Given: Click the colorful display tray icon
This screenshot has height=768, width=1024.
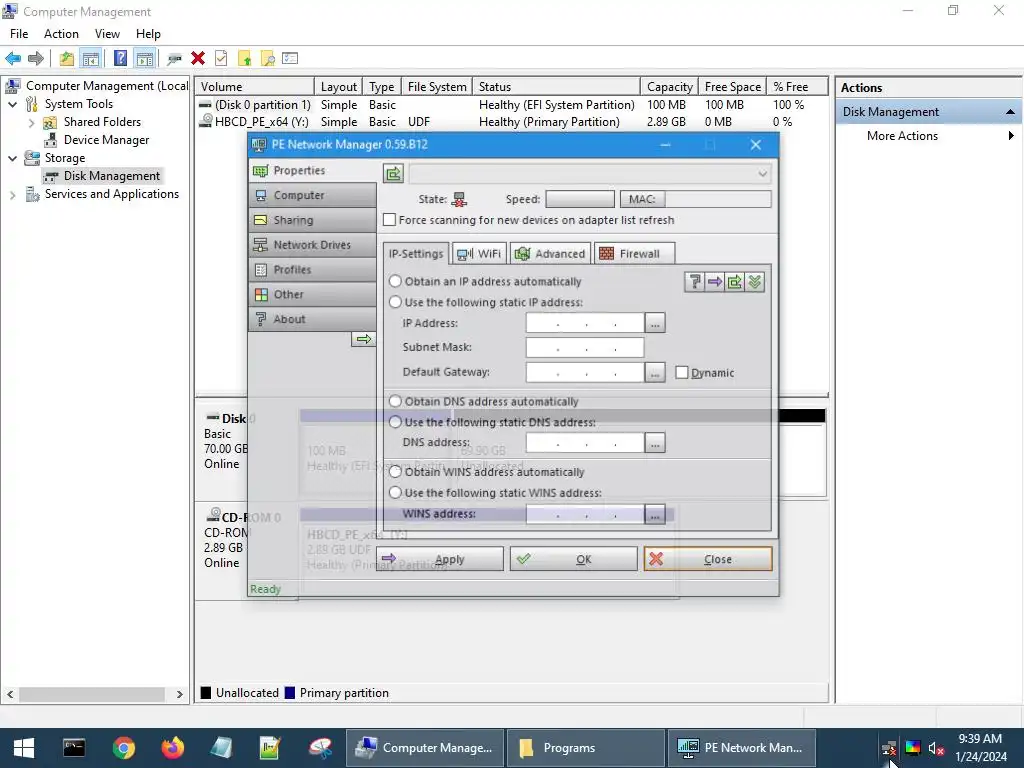Looking at the screenshot, I should pos(912,748).
